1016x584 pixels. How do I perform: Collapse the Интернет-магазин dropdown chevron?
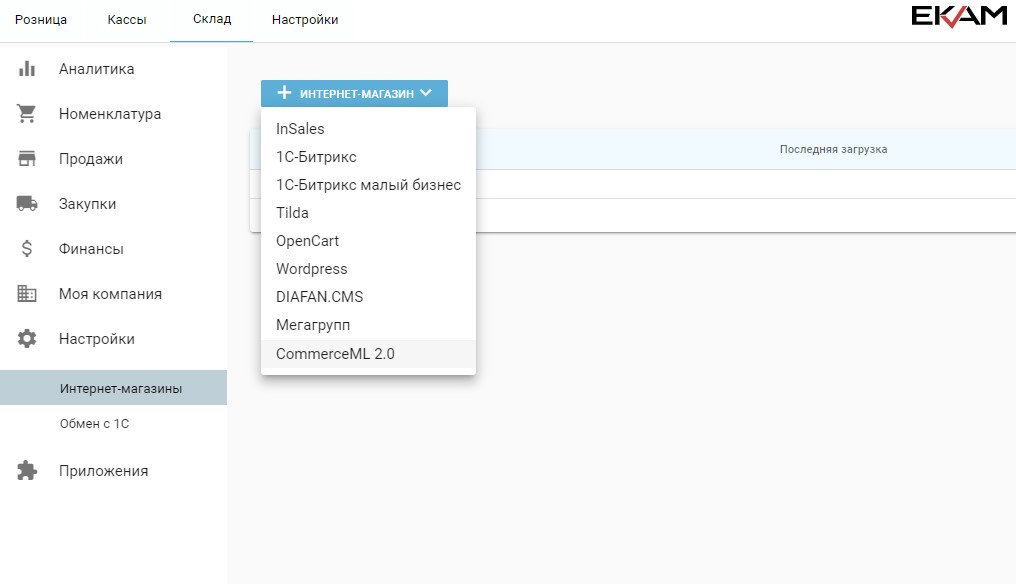[x=426, y=93]
